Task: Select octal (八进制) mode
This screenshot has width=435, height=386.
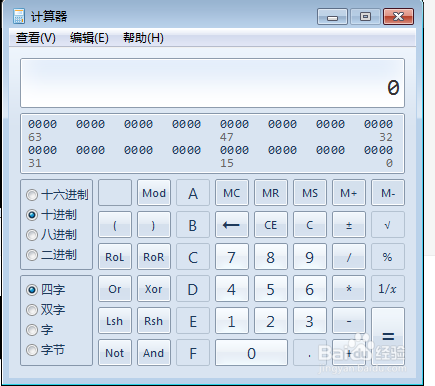Action: [x=51, y=235]
